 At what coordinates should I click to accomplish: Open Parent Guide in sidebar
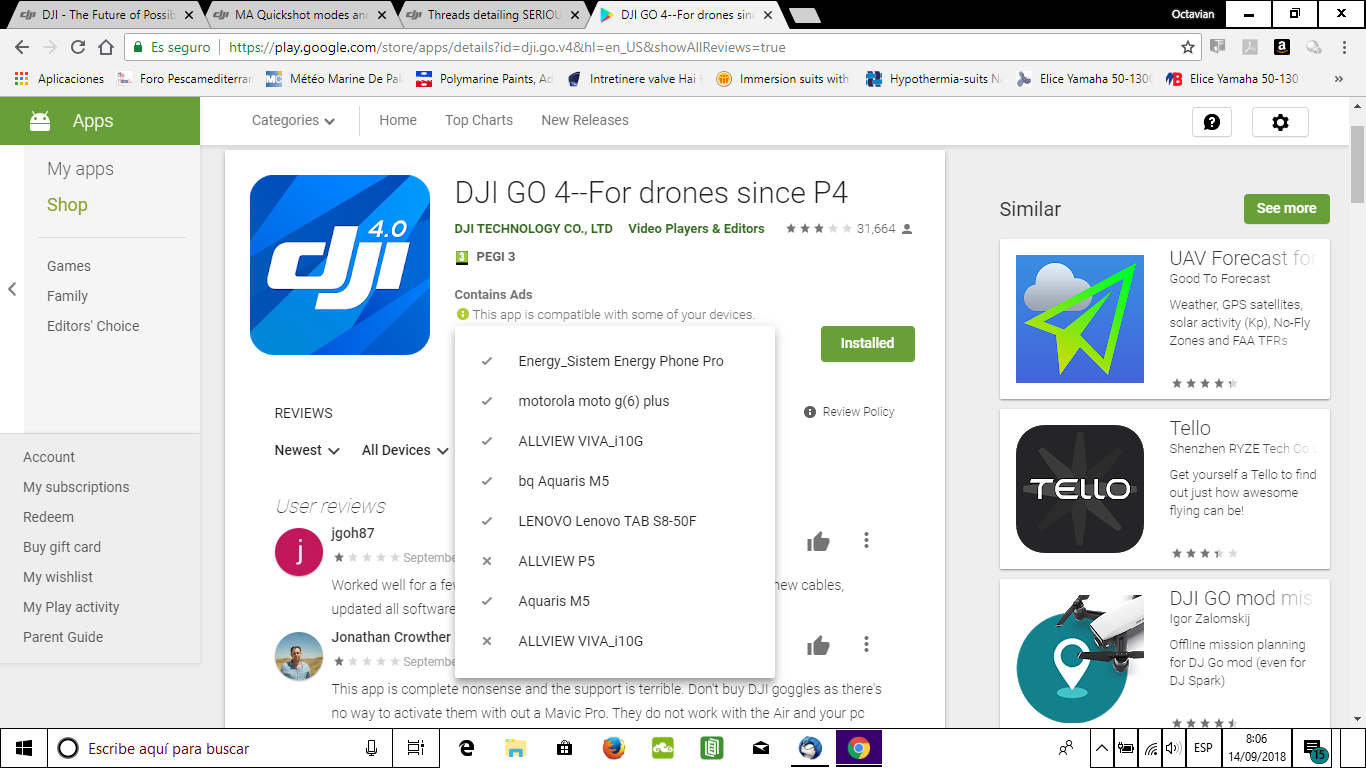pyautogui.click(x=63, y=637)
